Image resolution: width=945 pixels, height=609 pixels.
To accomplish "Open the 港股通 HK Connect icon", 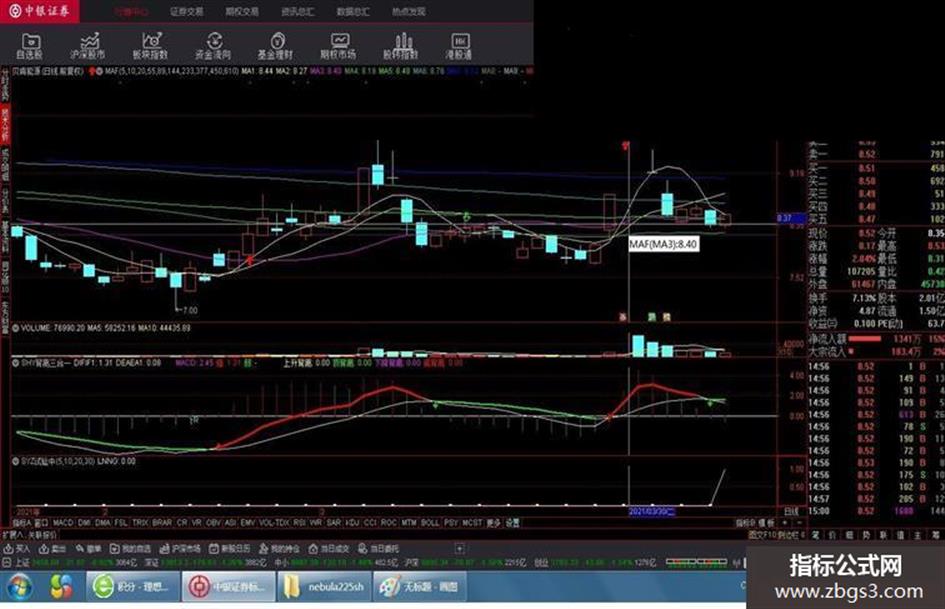I will [x=459, y=46].
